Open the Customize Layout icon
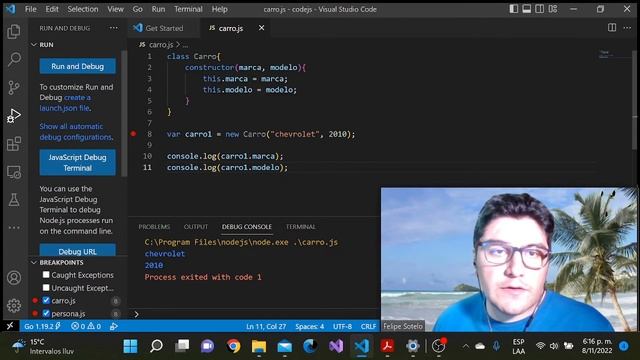Image resolution: width=640 pixels, height=360 pixels. [553, 9]
